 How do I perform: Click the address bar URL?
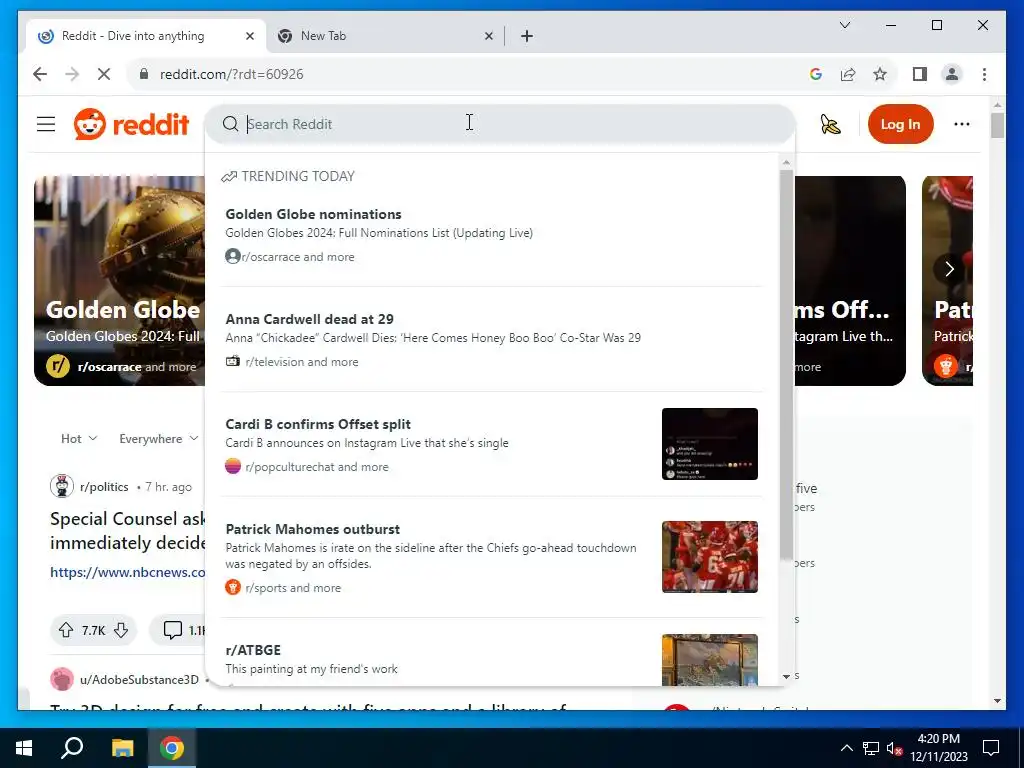point(231,74)
